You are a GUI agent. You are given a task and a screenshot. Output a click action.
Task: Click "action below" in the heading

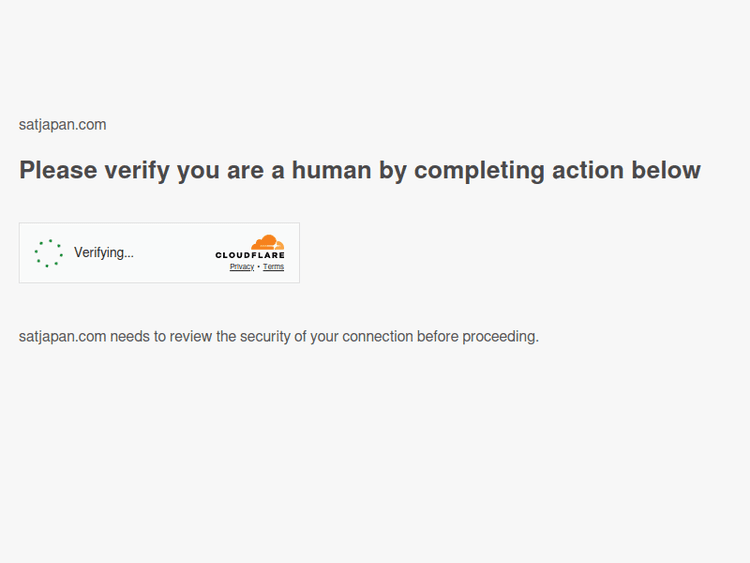click(627, 171)
